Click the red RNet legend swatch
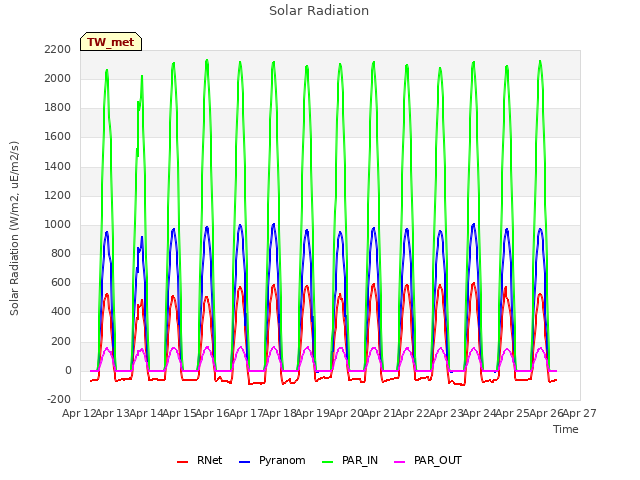Screen dimensions: 640x480 (182, 461)
